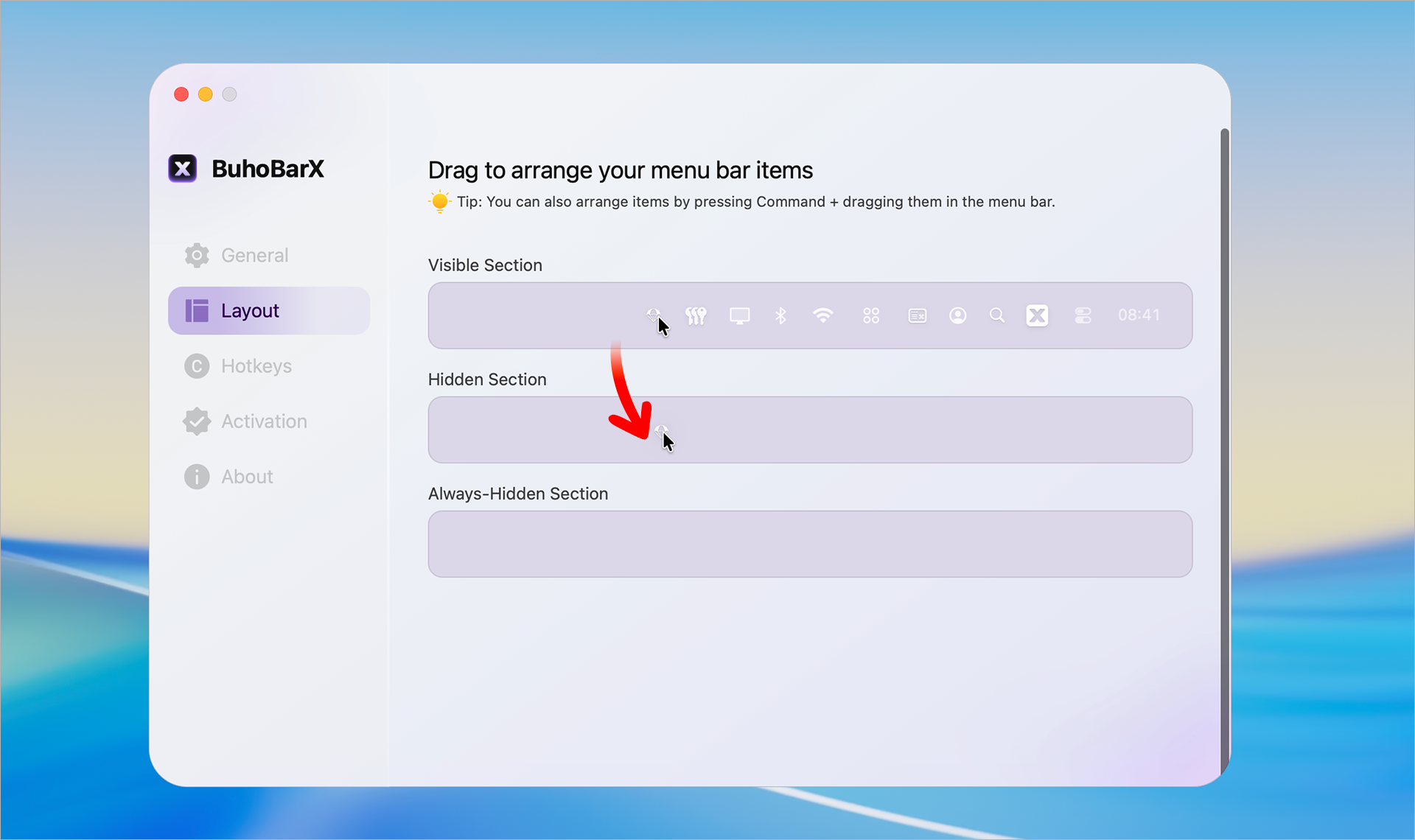Click the parachute icon in Visible Section
This screenshot has height=840, width=1415.
[x=653, y=315]
